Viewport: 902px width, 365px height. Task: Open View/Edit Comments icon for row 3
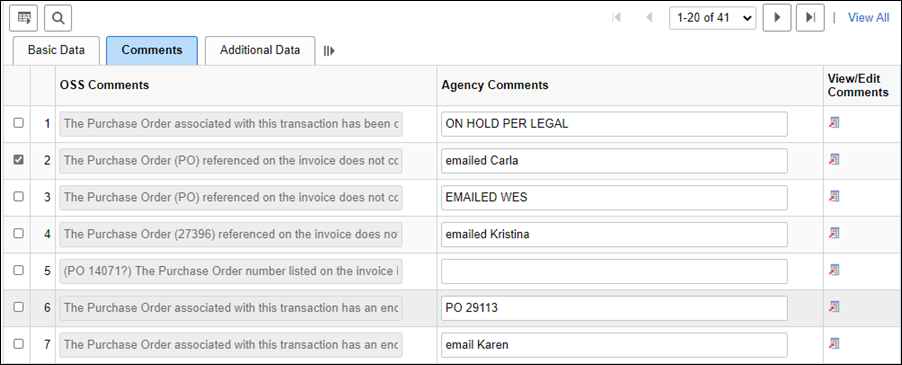coord(834,196)
